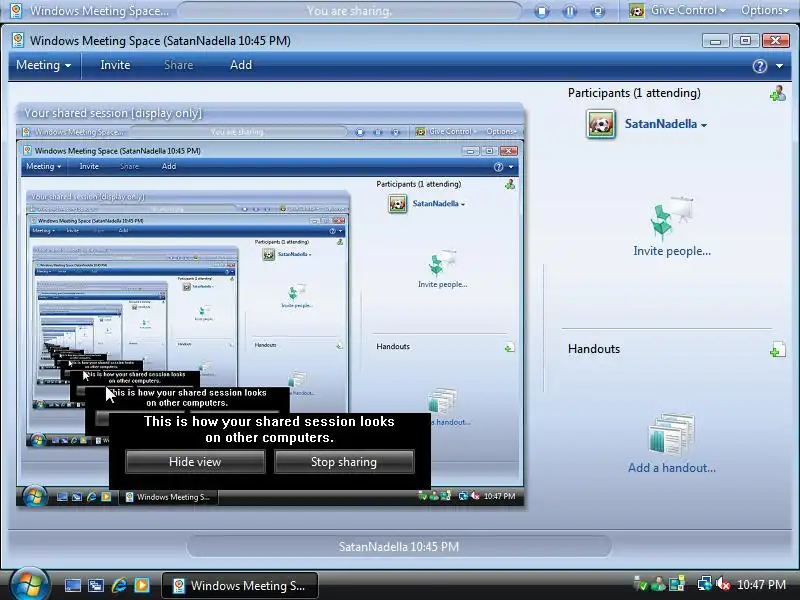Click the Stop sharing button
The image size is (800, 600).
tap(344, 462)
